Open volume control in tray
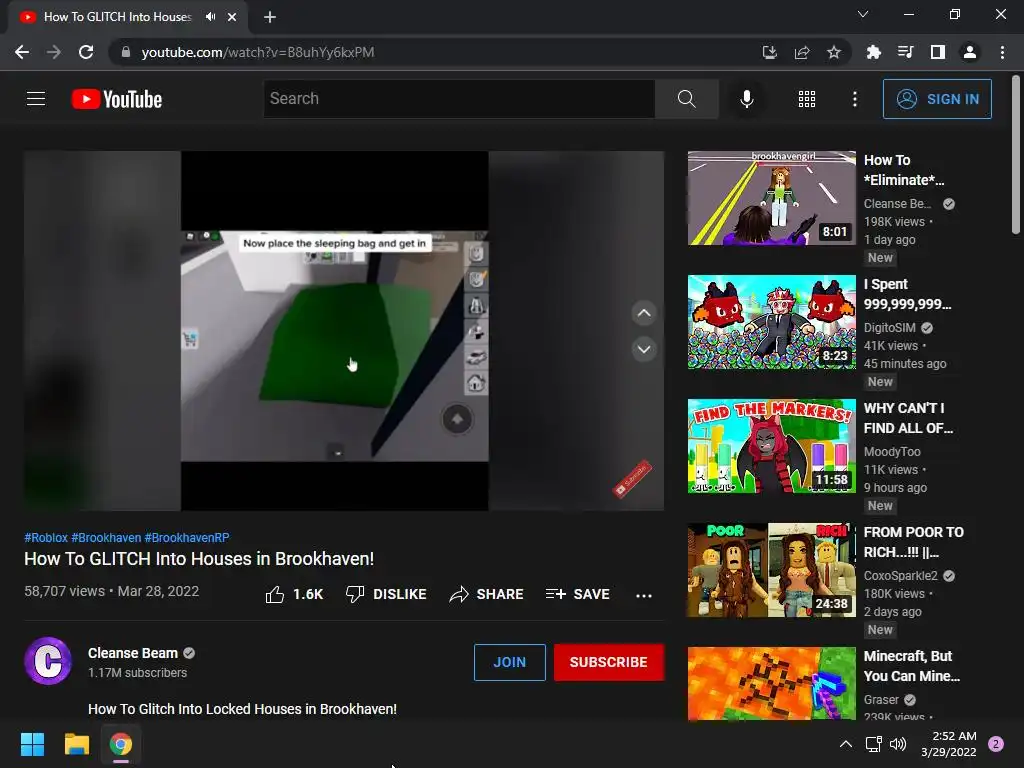This screenshot has height=768, width=1024. (x=898, y=744)
